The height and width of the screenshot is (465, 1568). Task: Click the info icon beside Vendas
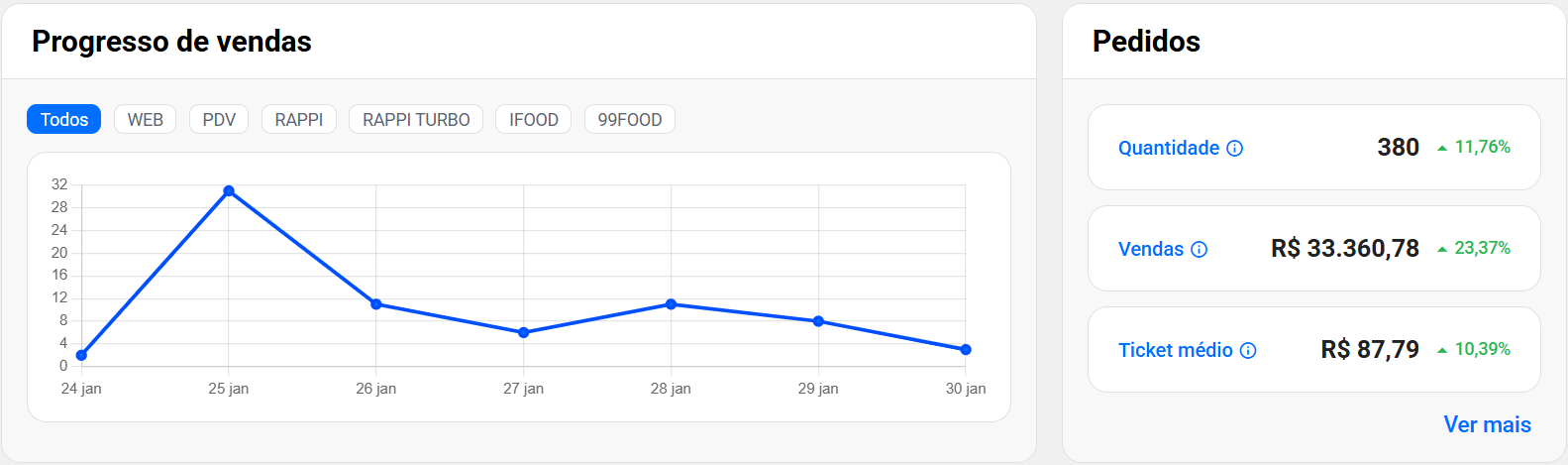pyautogui.click(x=1200, y=250)
